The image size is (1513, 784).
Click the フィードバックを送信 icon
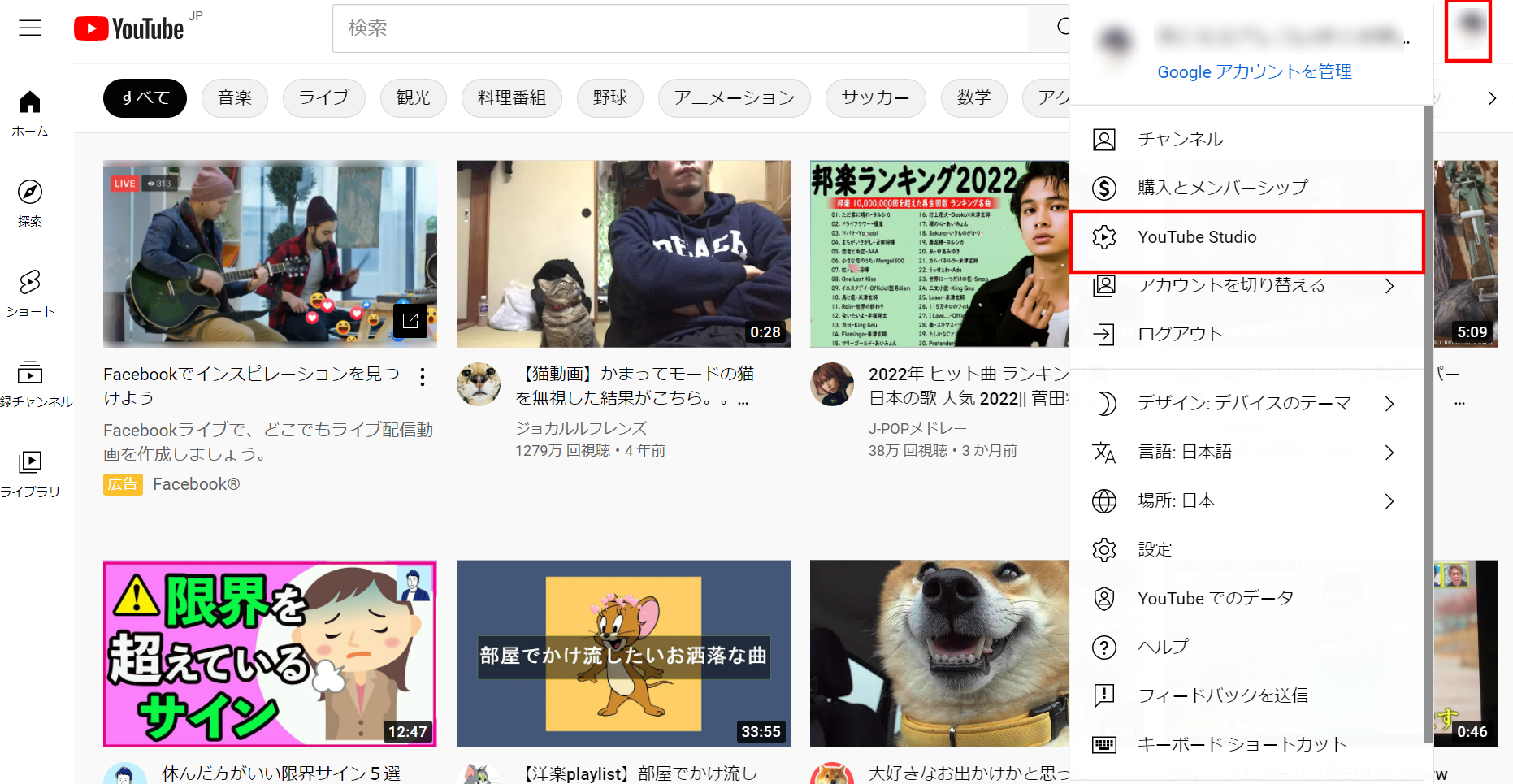[x=1104, y=695]
